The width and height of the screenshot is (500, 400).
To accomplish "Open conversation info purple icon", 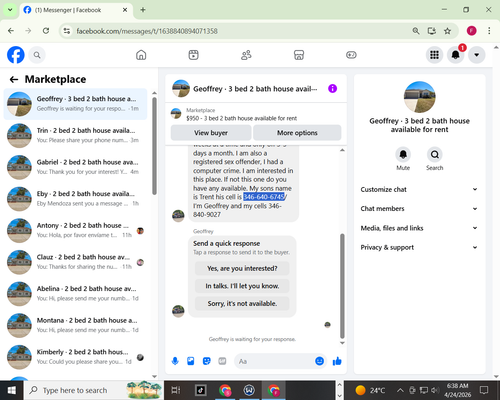I will coord(332,89).
